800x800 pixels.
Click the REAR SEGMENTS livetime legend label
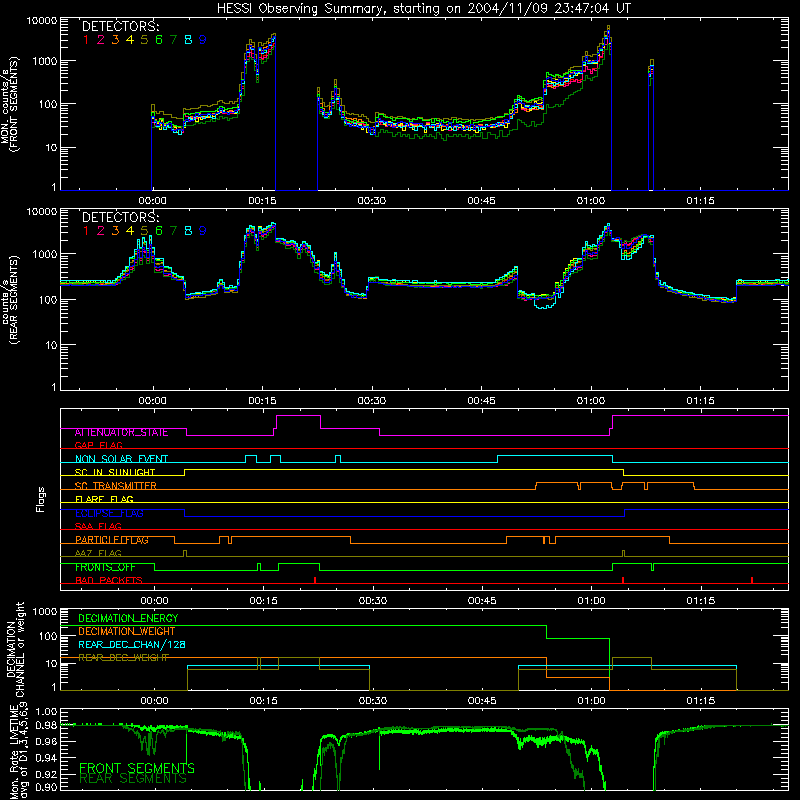point(133,779)
